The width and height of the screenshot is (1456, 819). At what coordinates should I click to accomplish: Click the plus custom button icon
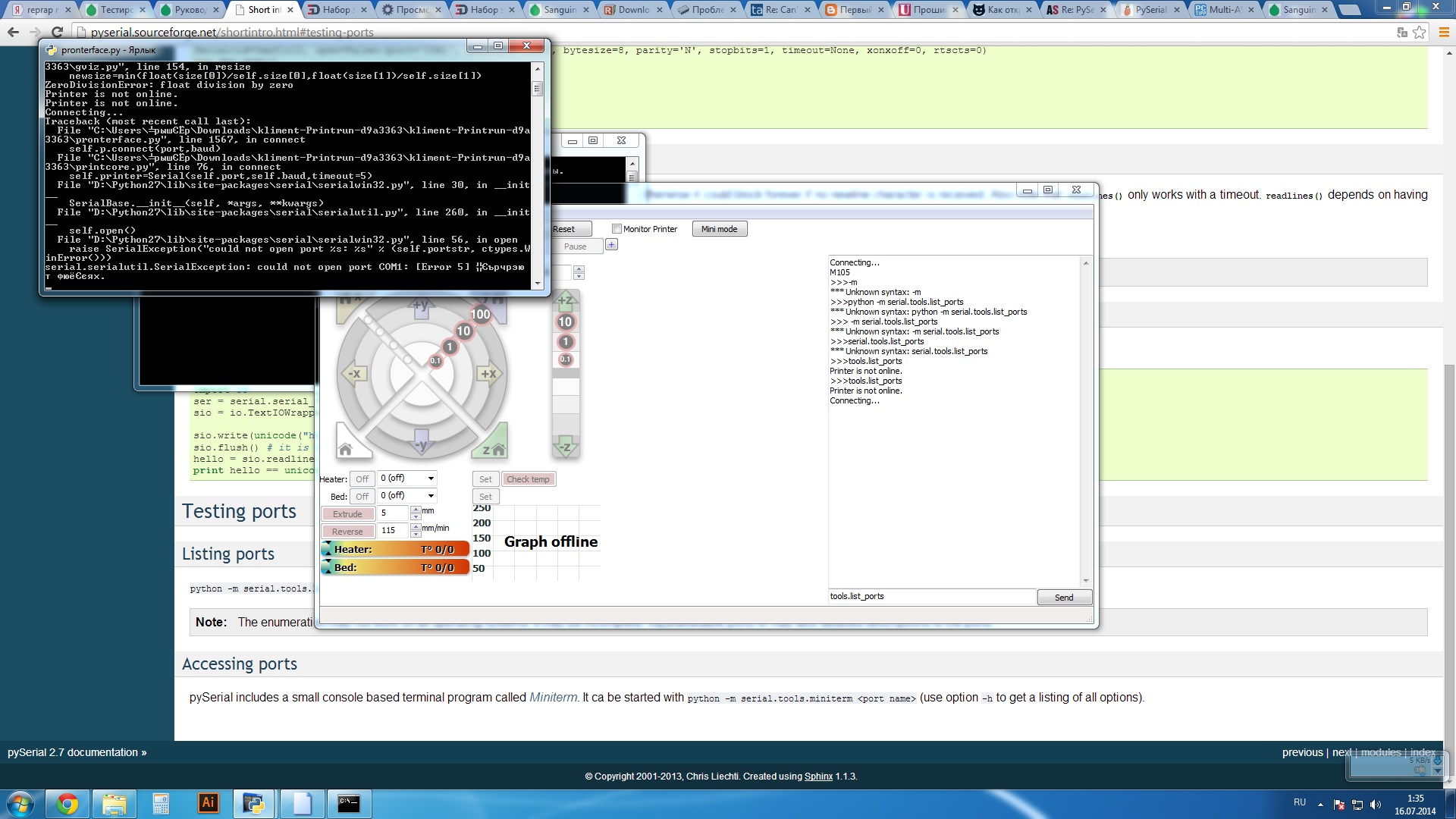tap(612, 245)
